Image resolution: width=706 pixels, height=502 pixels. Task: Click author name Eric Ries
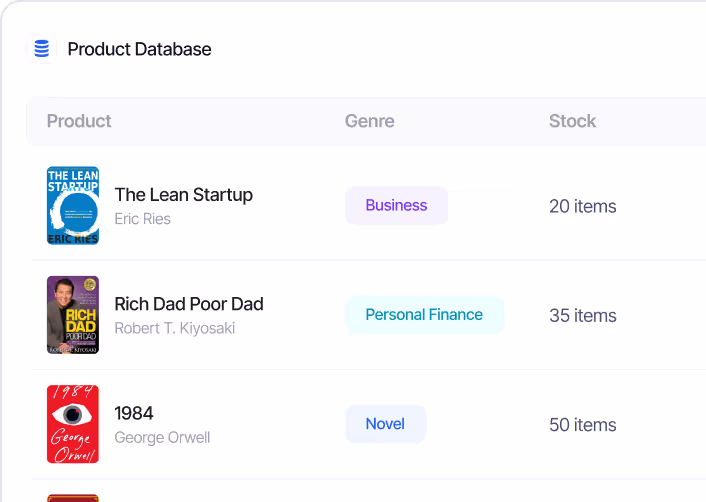(x=142, y=219)
